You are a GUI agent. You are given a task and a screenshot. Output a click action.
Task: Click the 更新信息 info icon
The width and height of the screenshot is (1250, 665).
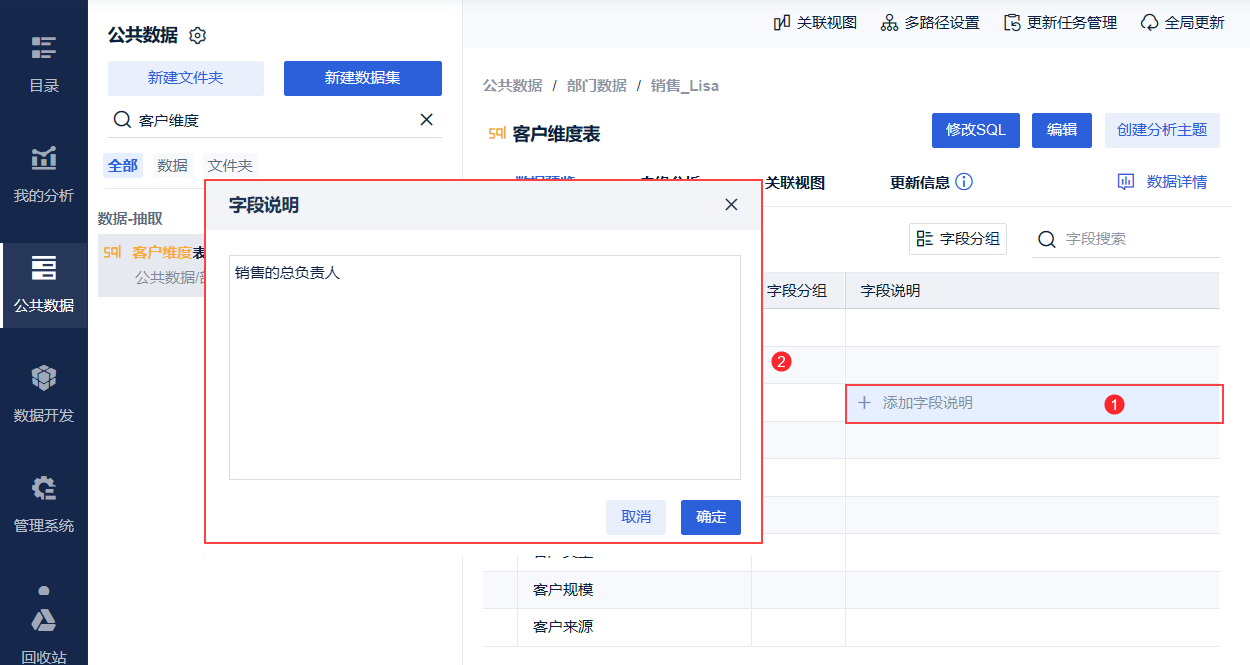964,182
